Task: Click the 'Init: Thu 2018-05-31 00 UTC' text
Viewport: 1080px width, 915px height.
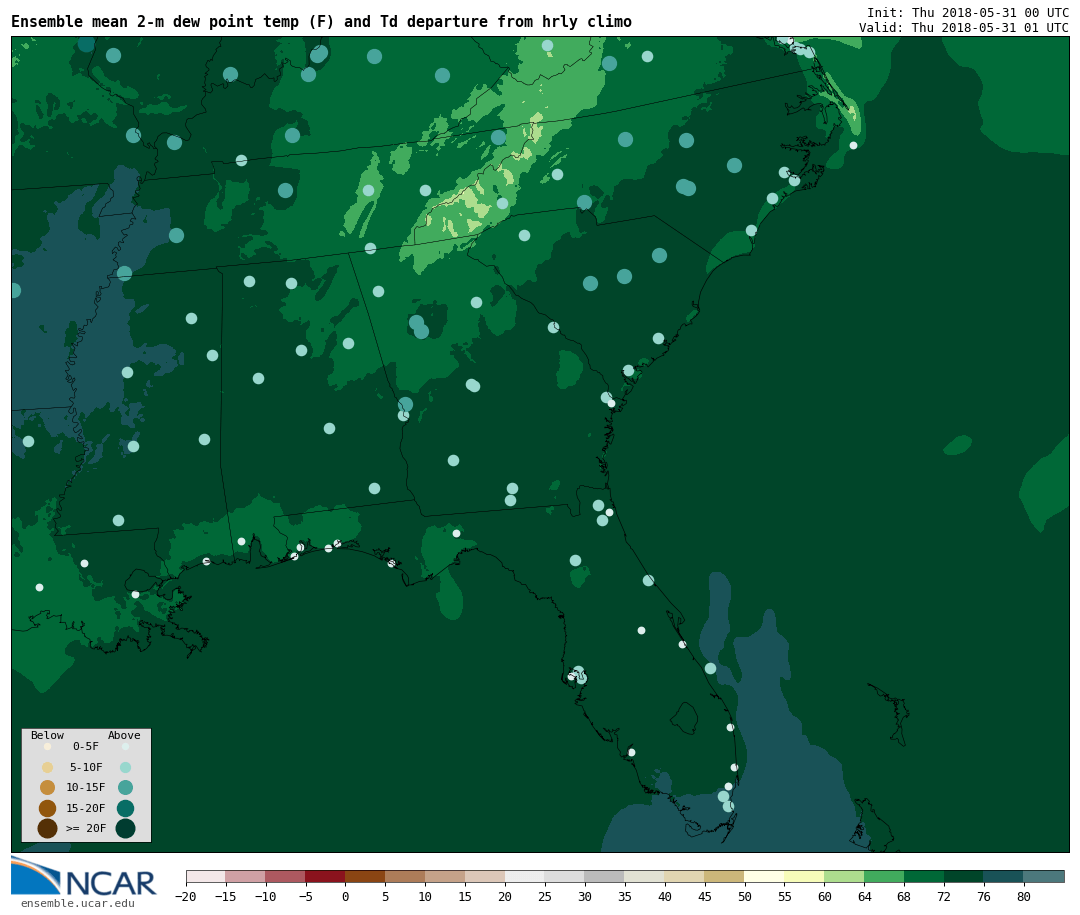Action: [968, 12]
